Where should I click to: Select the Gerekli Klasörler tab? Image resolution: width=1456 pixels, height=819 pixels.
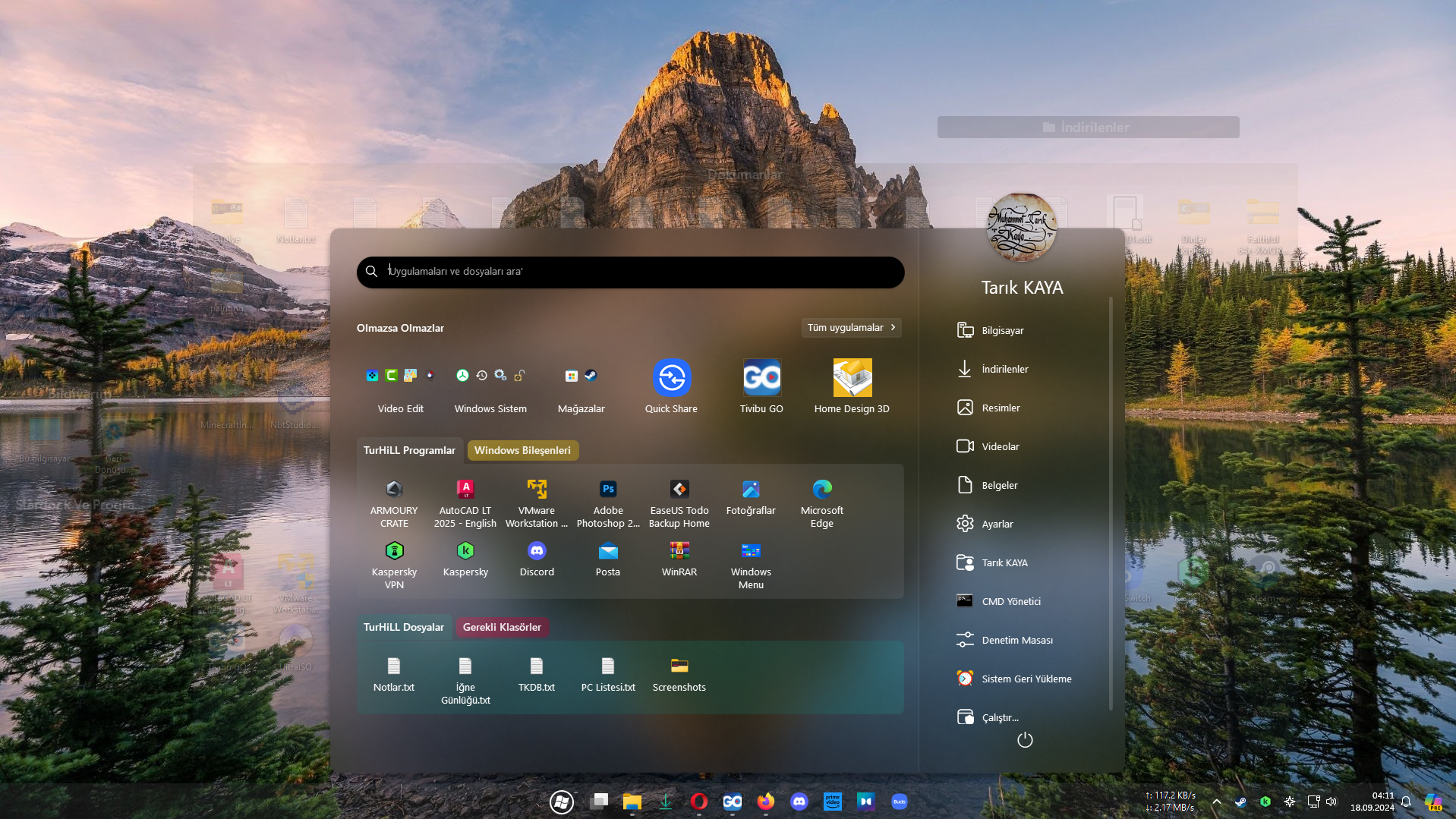click(502, 627)
